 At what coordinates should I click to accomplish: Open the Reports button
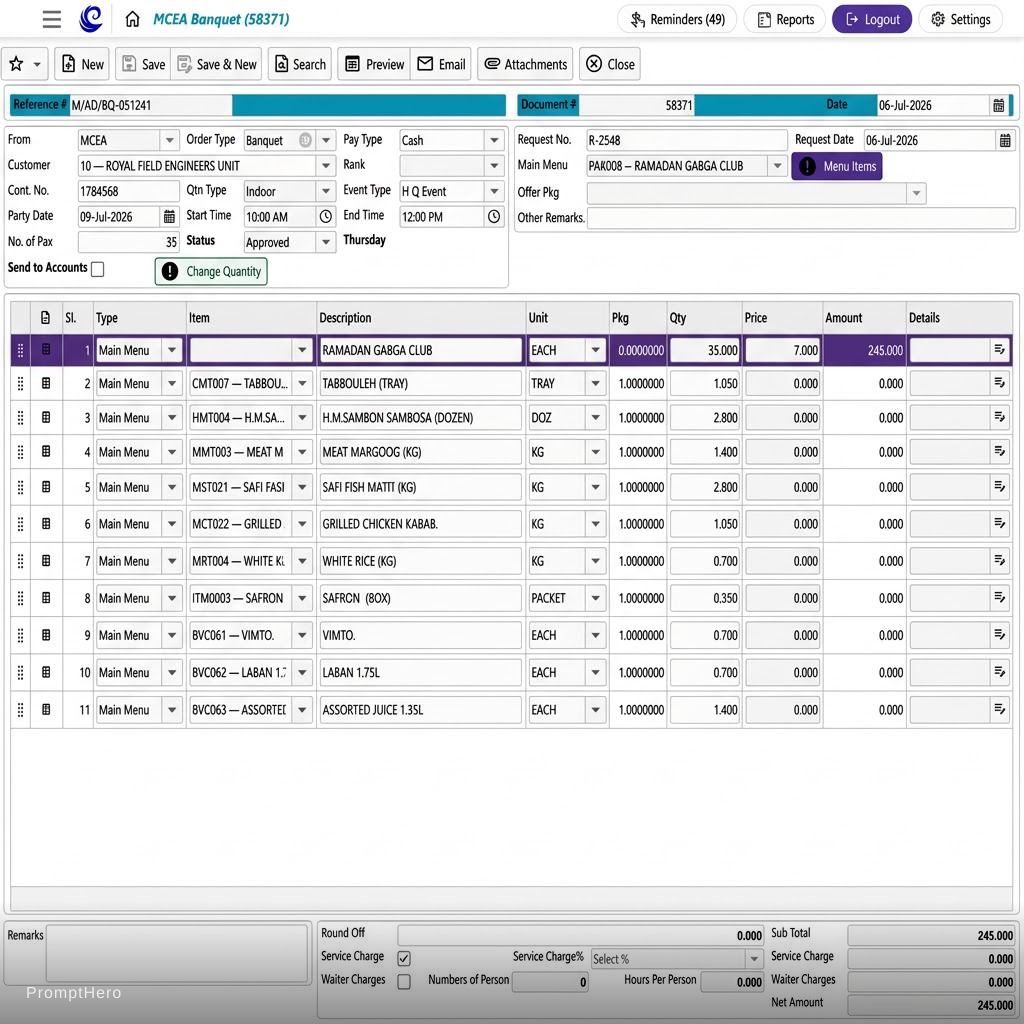coord(785,20)
